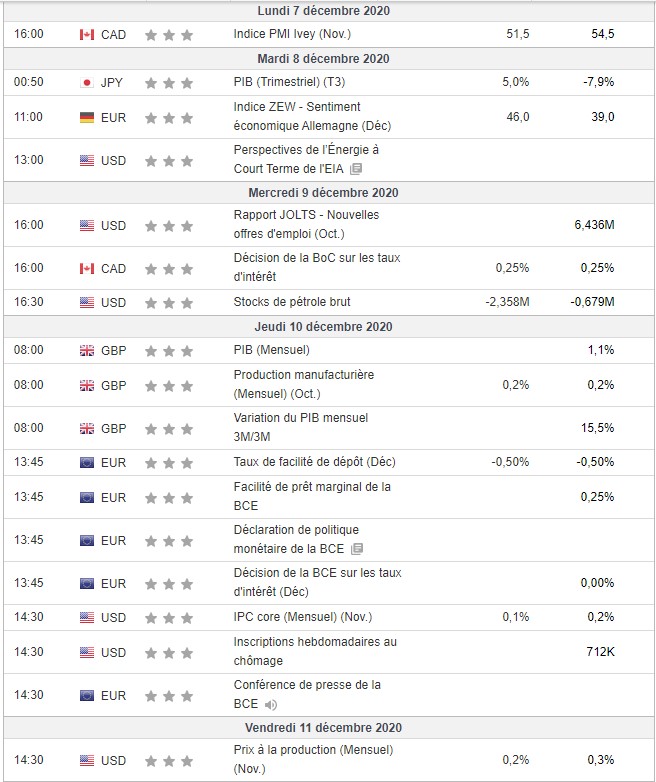Open the Indice PMI Ivey (Nov.) event

(x=282, y=34)
